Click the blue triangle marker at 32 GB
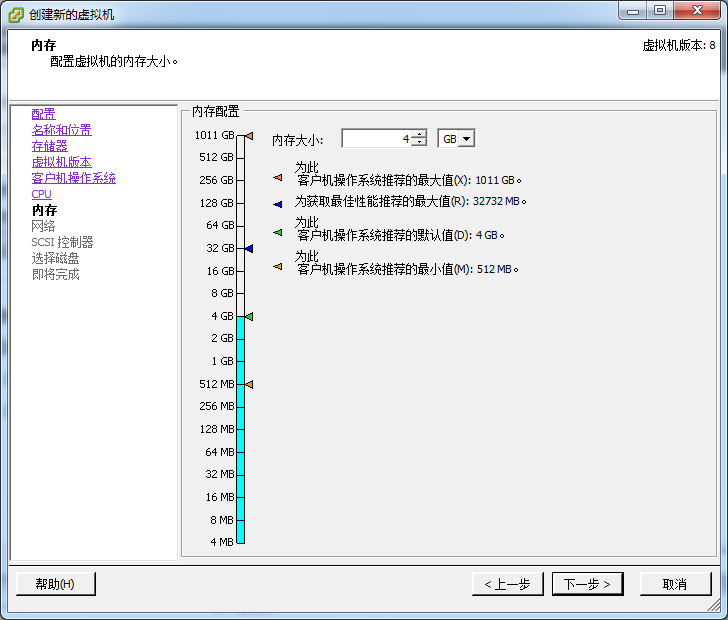This screenshot has width=728, height=620. click(x=249, y=248)
